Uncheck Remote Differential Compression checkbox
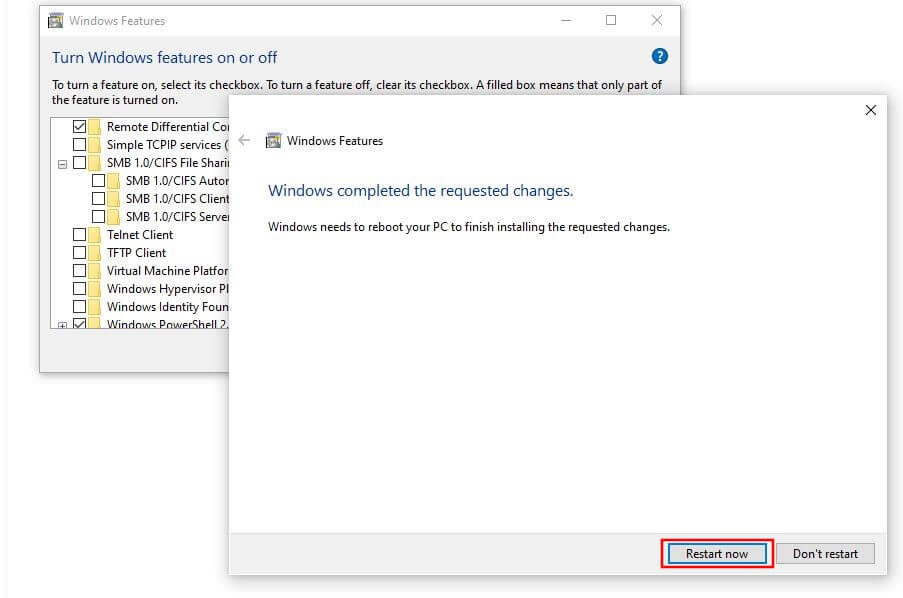The height and width of the screenshot is (598, 903). tap(79, 127)
